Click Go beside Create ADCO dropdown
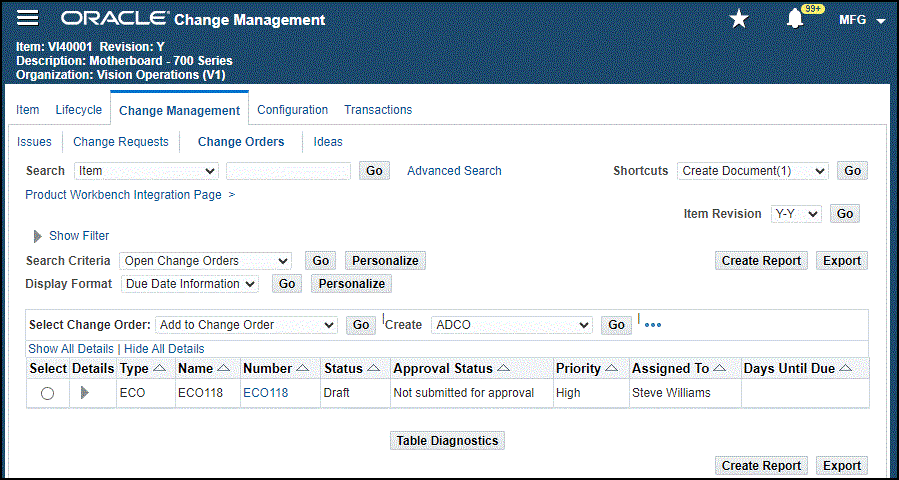Image resolution: width=899 pixels, height=480 pixels. [616, 325]
